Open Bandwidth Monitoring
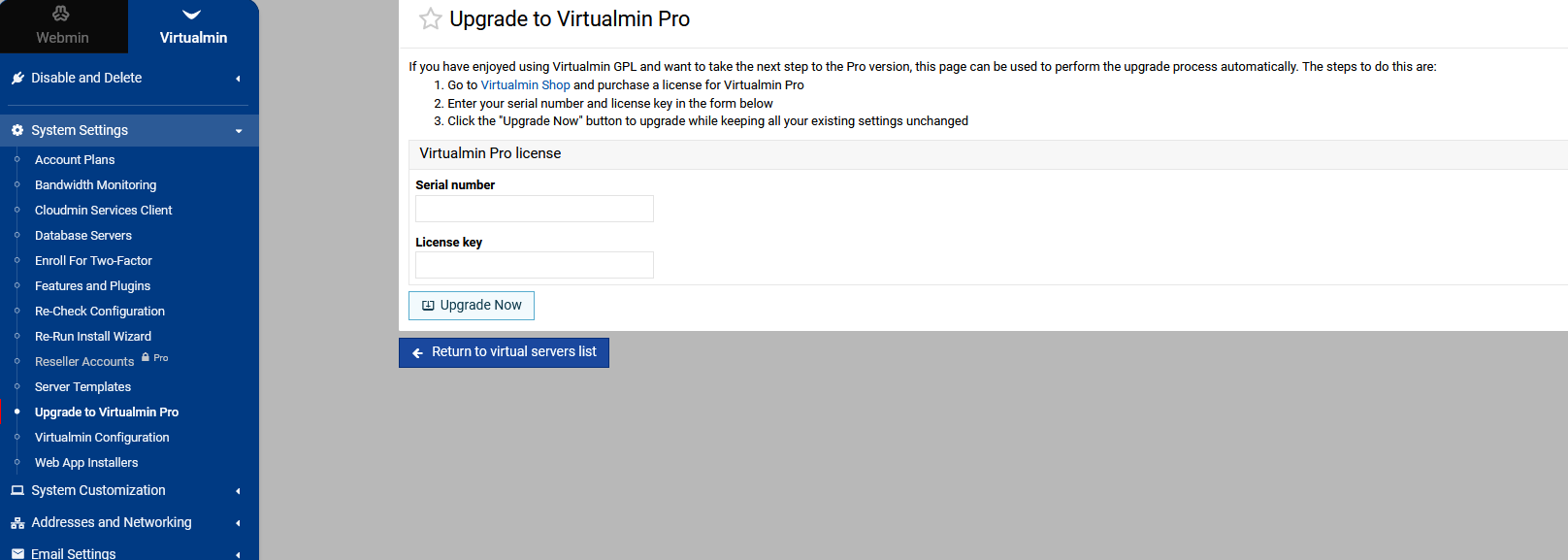The width and height of the screenshot is (1568, 560). pyautogui.click(x=95, y=184)
